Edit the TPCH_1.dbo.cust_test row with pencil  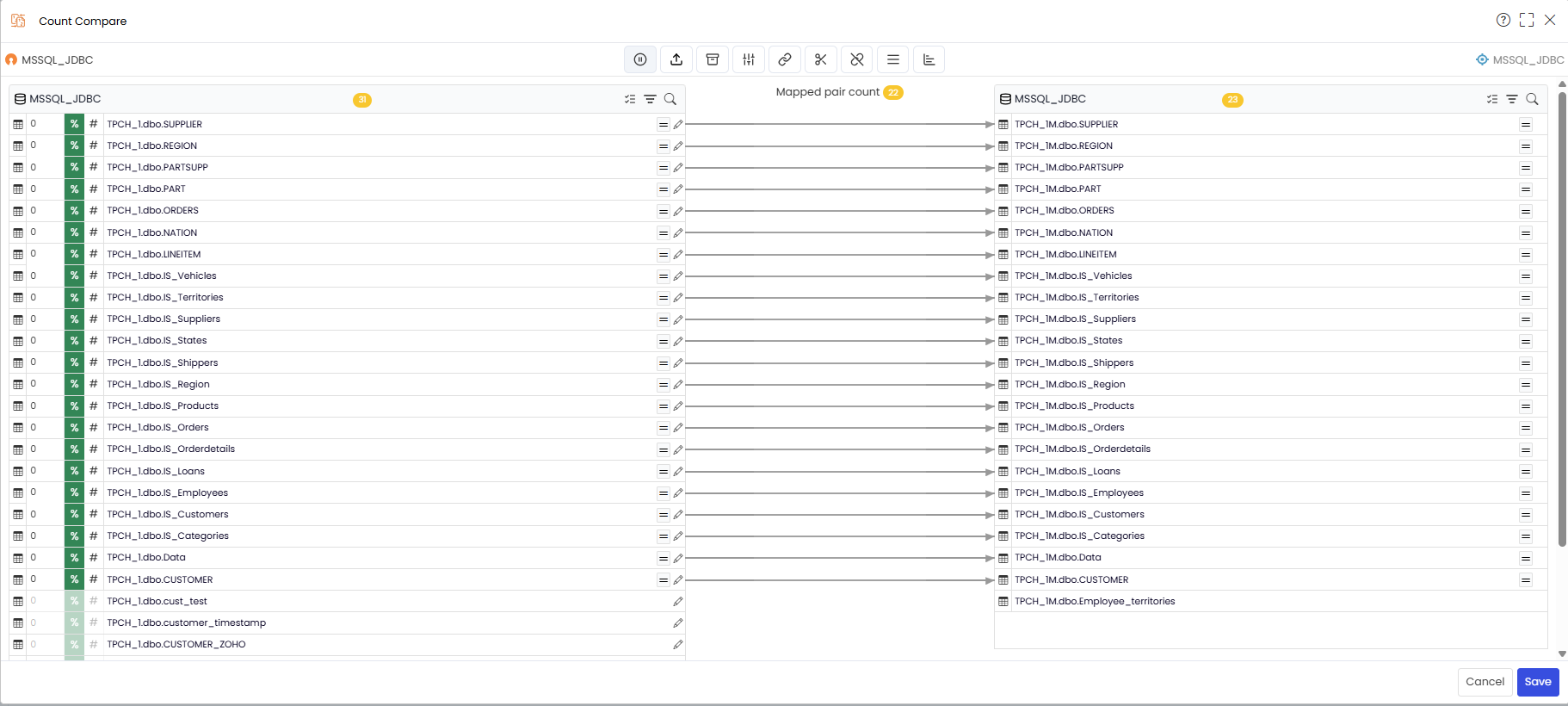coord(678,601)
